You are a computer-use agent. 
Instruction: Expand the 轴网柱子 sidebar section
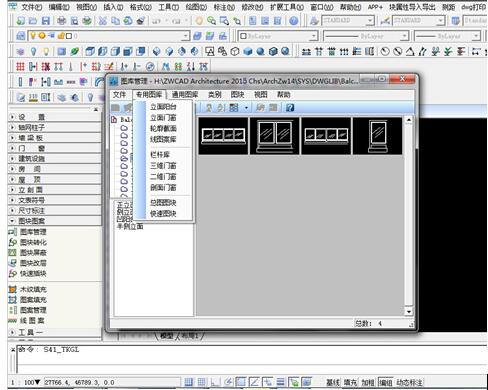click(x=55, y=127)
